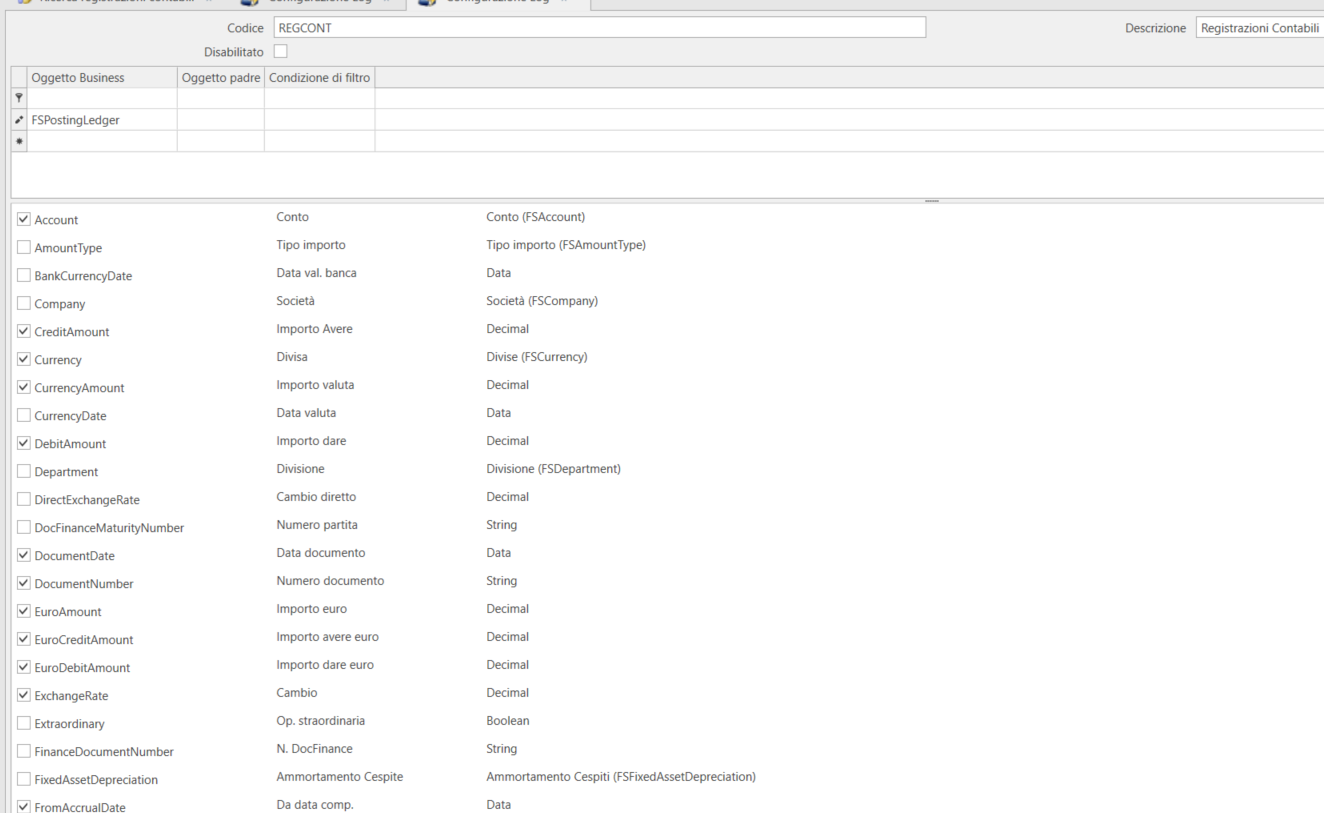Enable the Disabilitato checkbox
The height and width of the screenshot is (813, 1324).
(x=280, y=51)
